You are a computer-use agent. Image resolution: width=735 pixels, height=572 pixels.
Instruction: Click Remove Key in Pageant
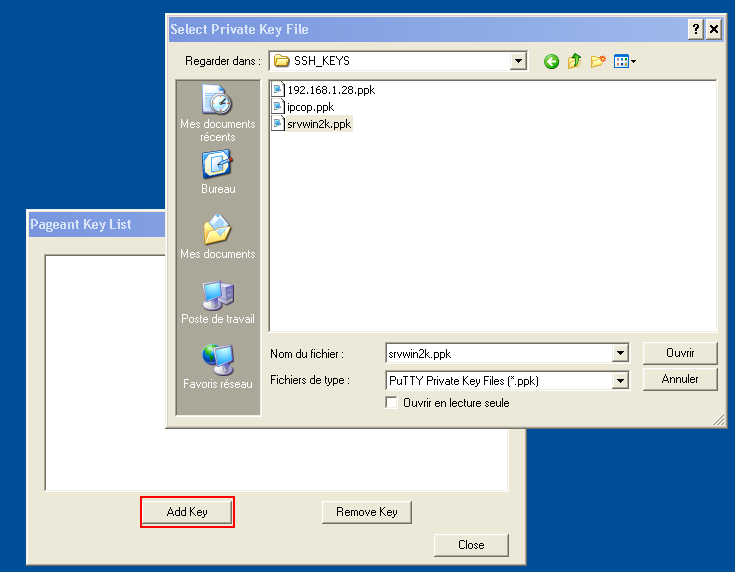coord(366,512)
